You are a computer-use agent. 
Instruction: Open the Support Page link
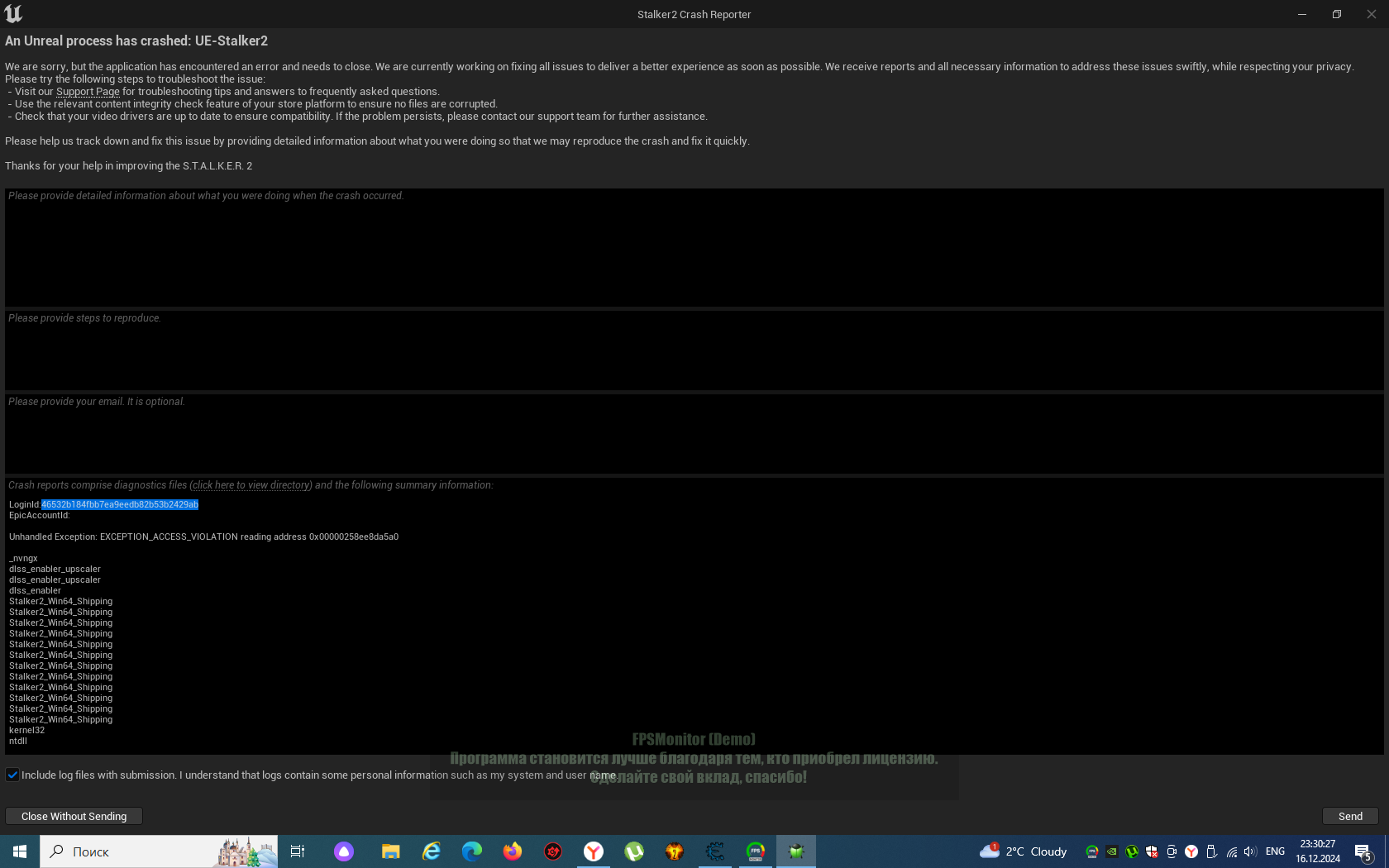88,92
